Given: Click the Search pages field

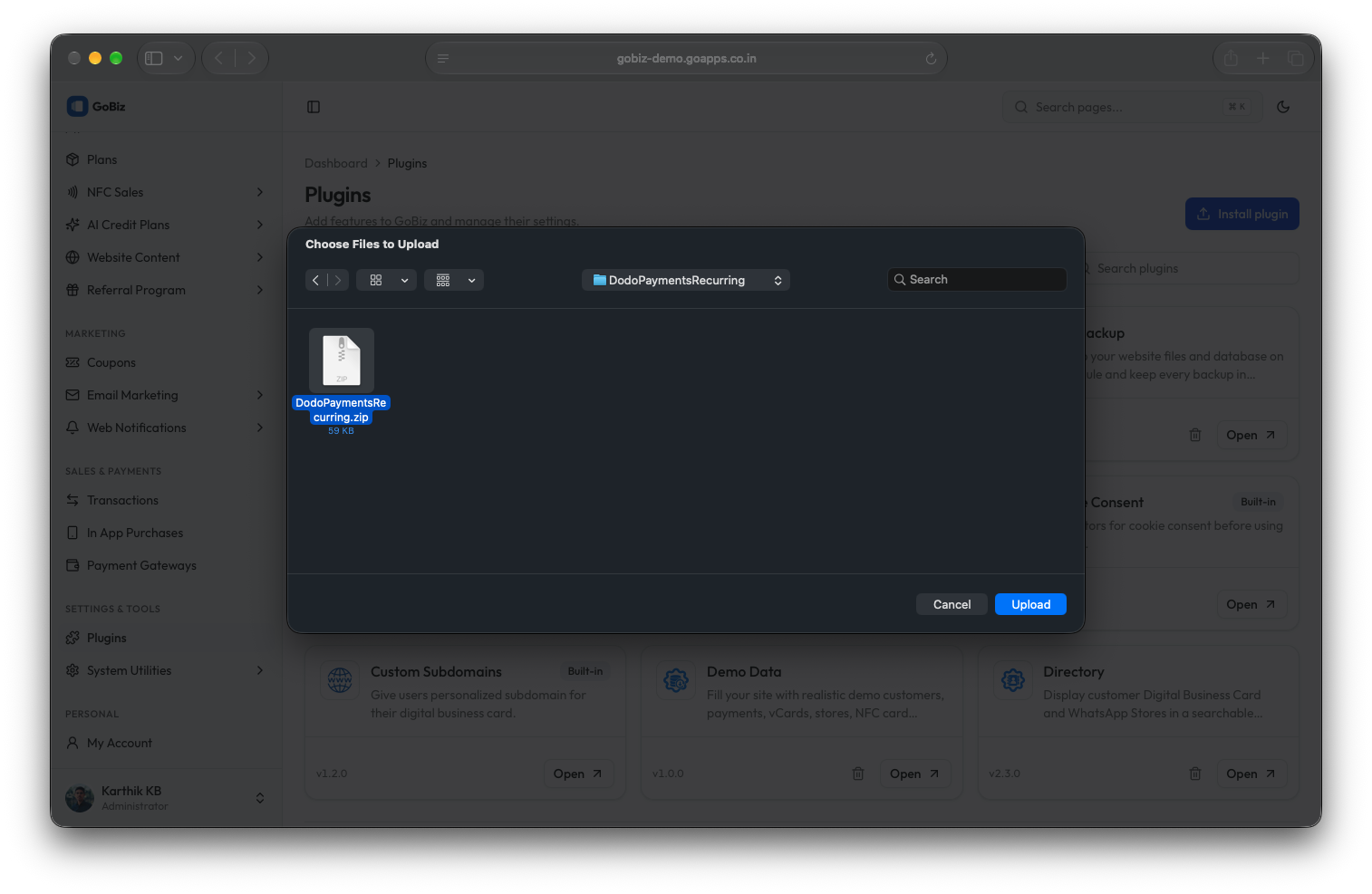Looking at the screenshot, I should coord(1132,107).
